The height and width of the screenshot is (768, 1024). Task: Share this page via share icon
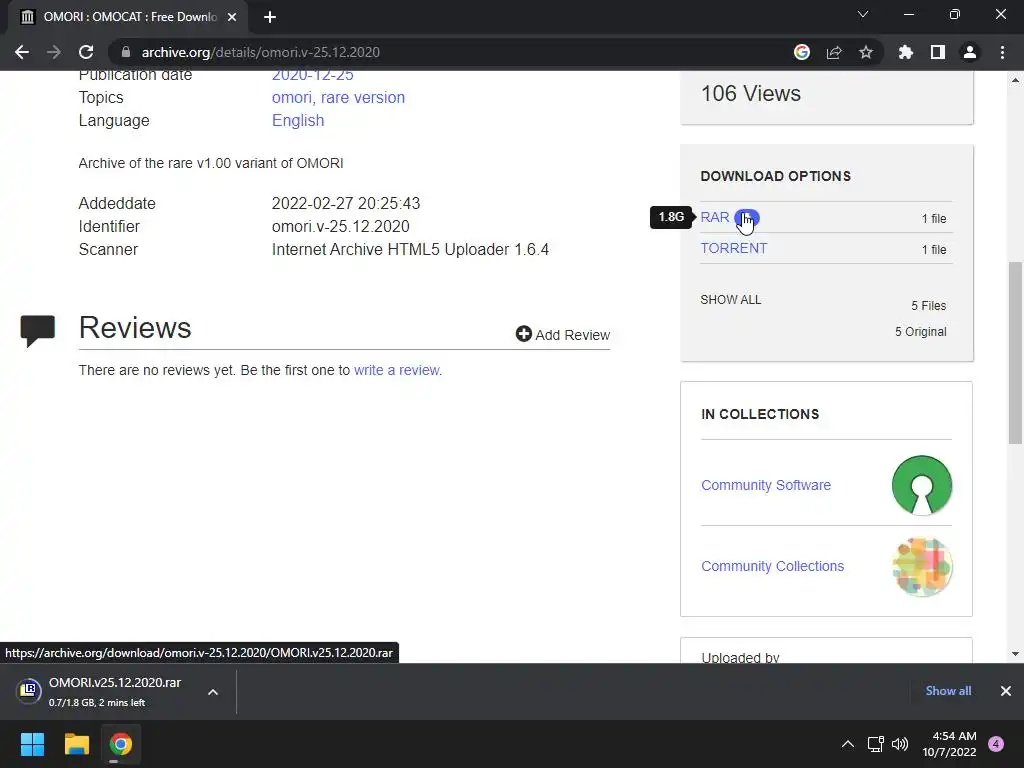pos(834,52)
